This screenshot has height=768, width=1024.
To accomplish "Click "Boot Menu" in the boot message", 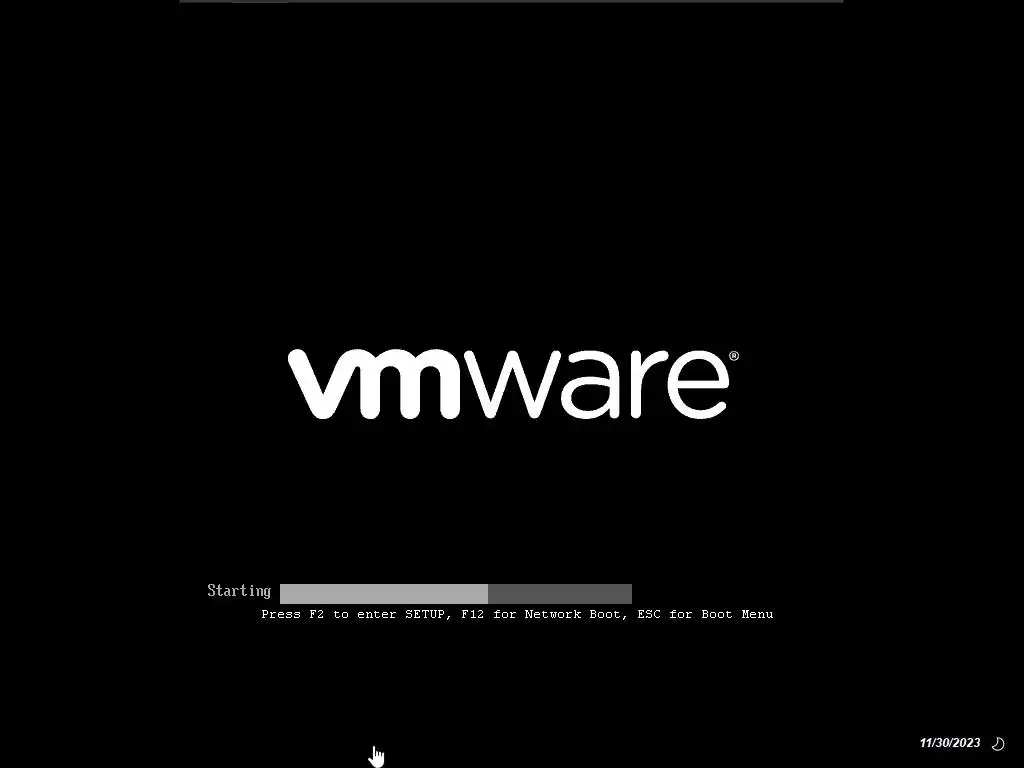I will point(737,614).
